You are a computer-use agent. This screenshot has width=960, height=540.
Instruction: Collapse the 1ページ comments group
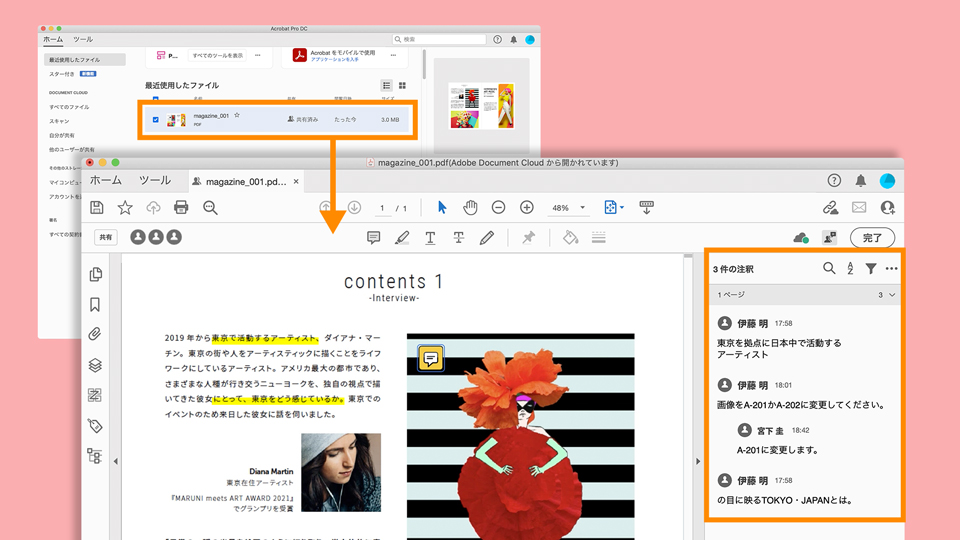click(892, 295)
